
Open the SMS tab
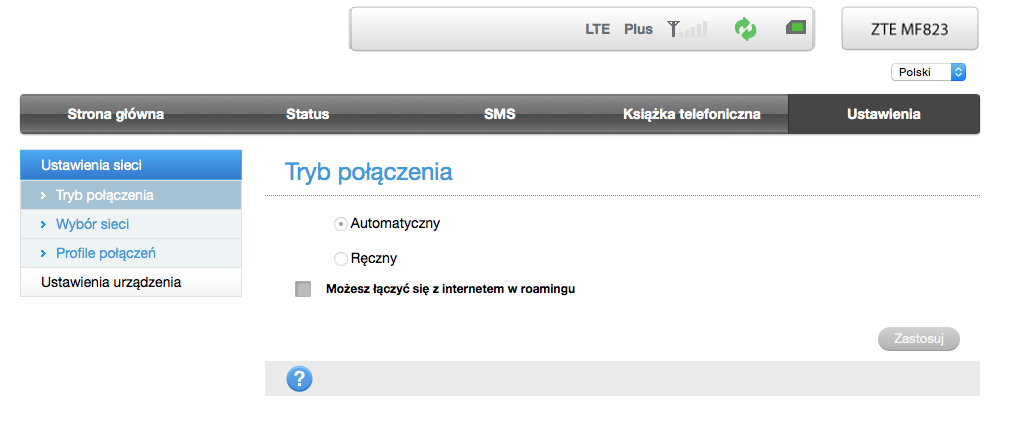[500, 114]
